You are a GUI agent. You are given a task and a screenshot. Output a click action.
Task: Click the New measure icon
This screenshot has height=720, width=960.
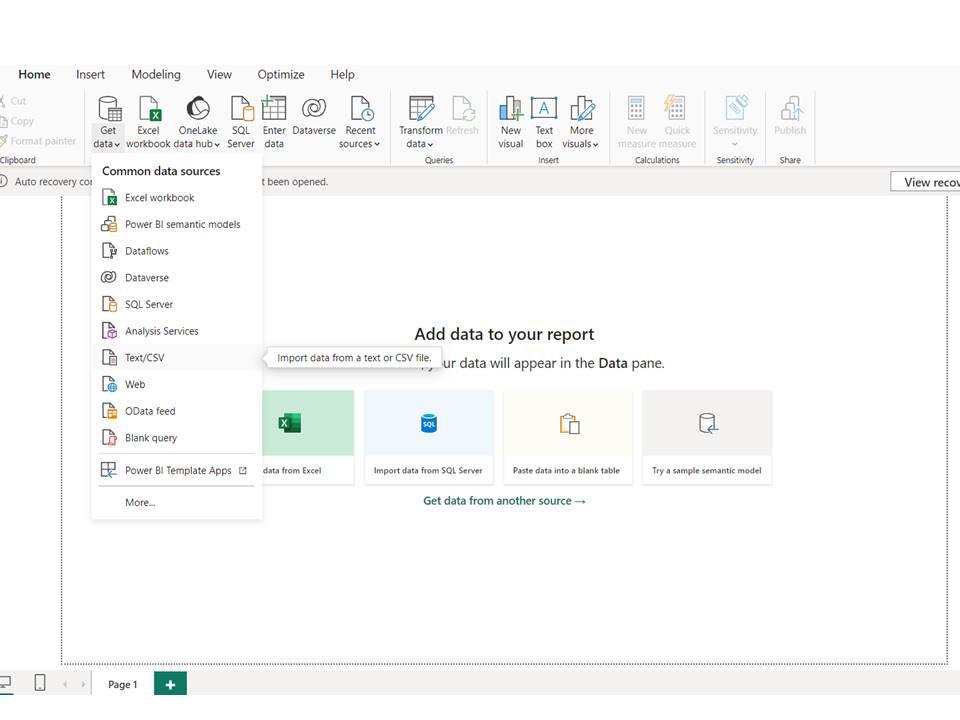coord(637,122)
